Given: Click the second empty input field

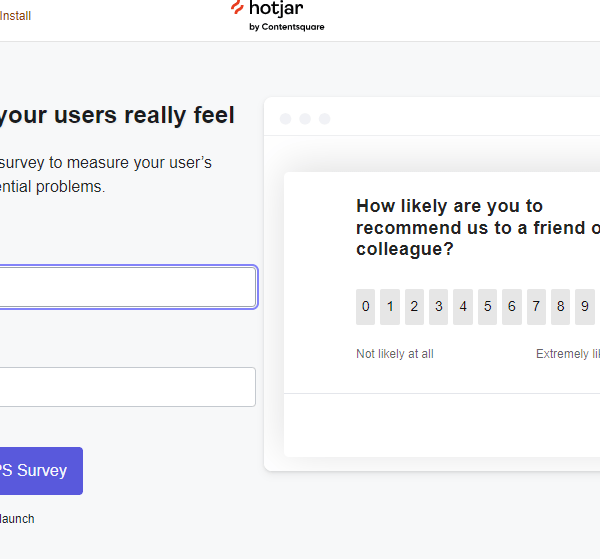Looking at the screenshot, I should [x=128, y=387].
